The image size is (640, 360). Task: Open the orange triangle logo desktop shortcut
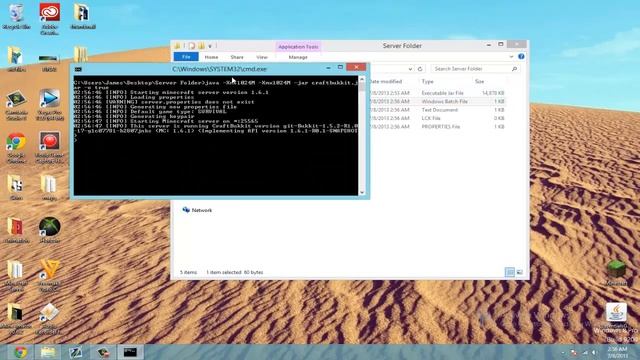point(49,276)
